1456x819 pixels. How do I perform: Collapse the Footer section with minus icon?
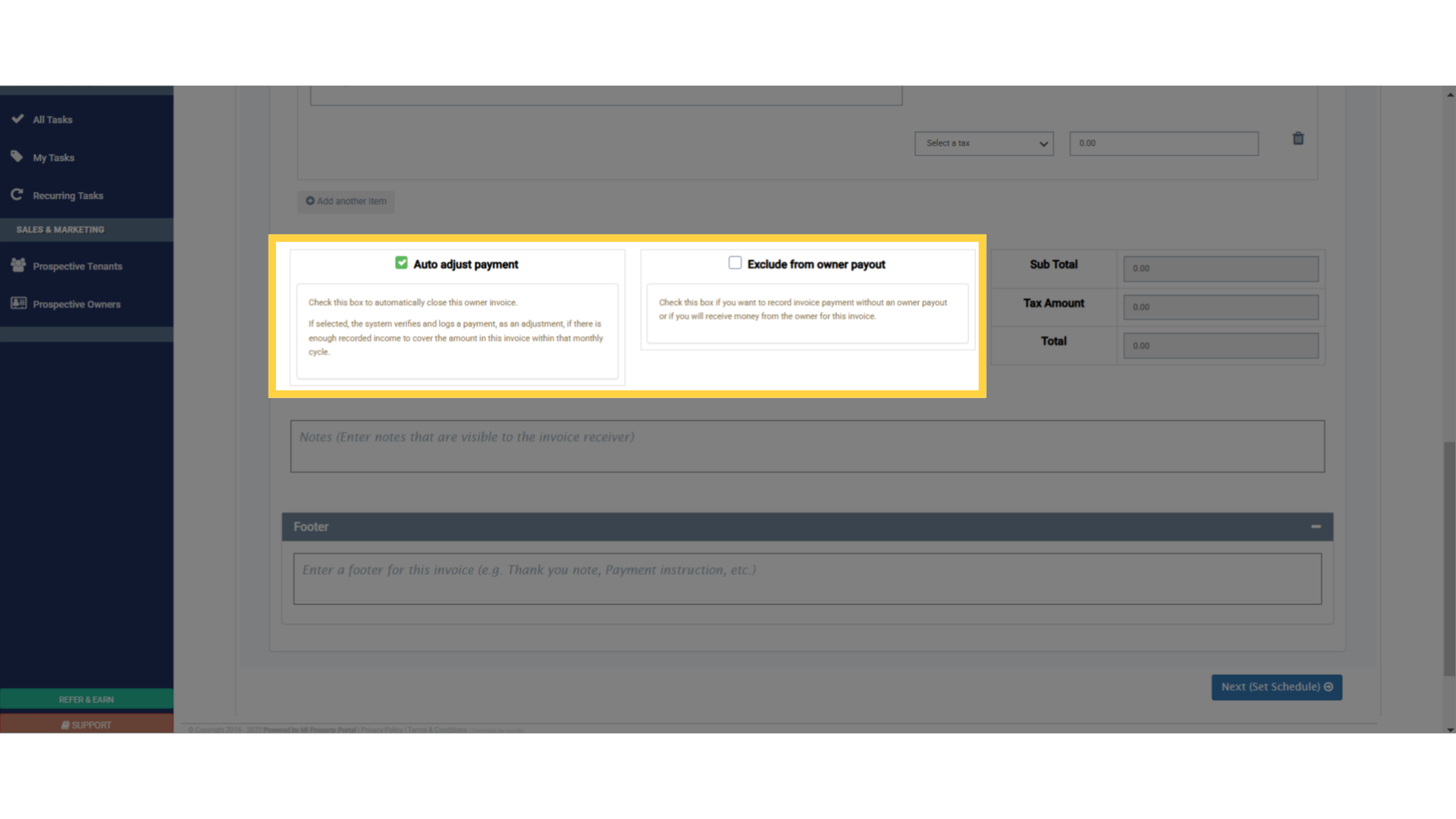1316,526
